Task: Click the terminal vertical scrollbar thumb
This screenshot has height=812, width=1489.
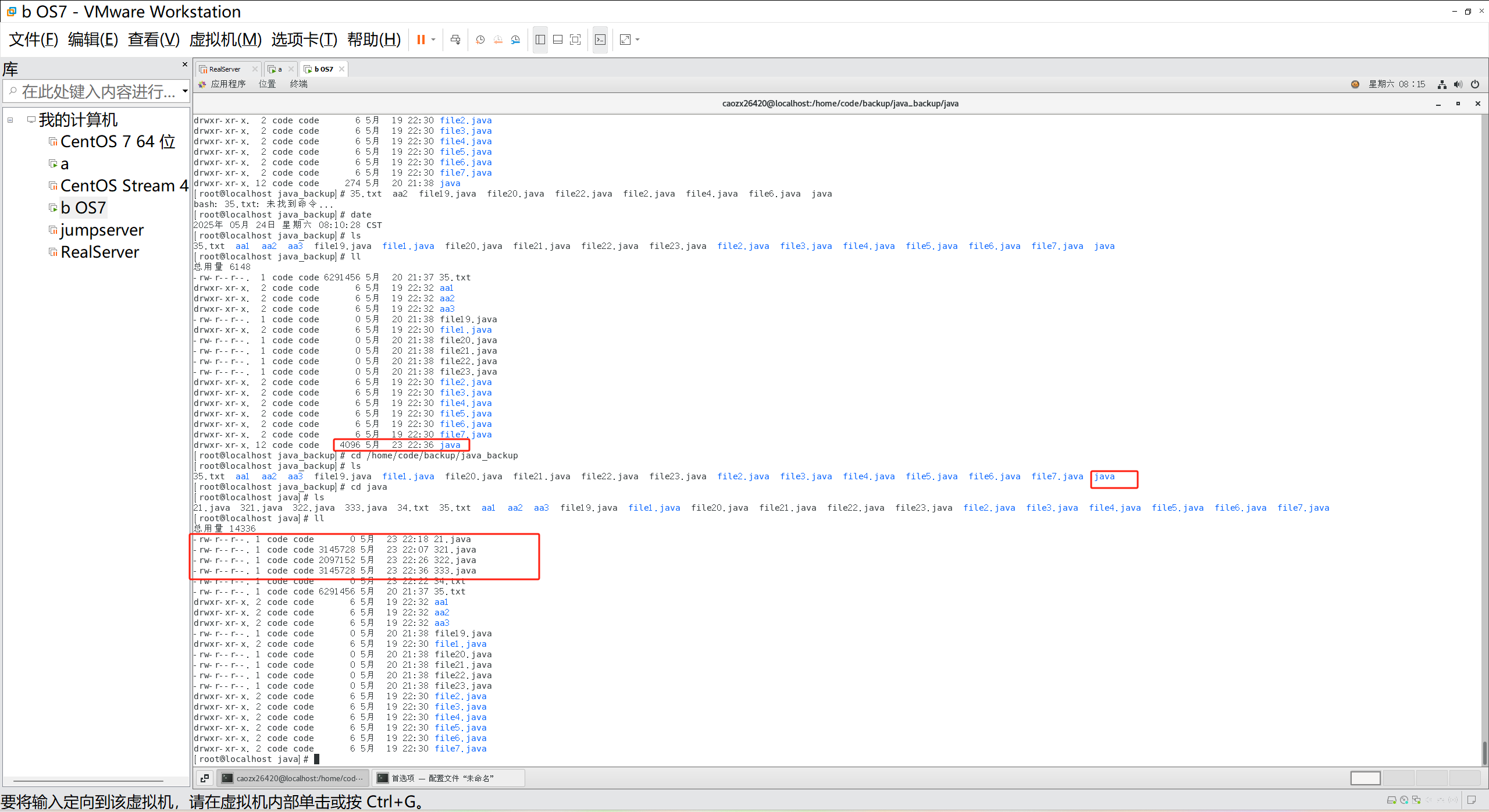Action: click(x=1484, y=752)
